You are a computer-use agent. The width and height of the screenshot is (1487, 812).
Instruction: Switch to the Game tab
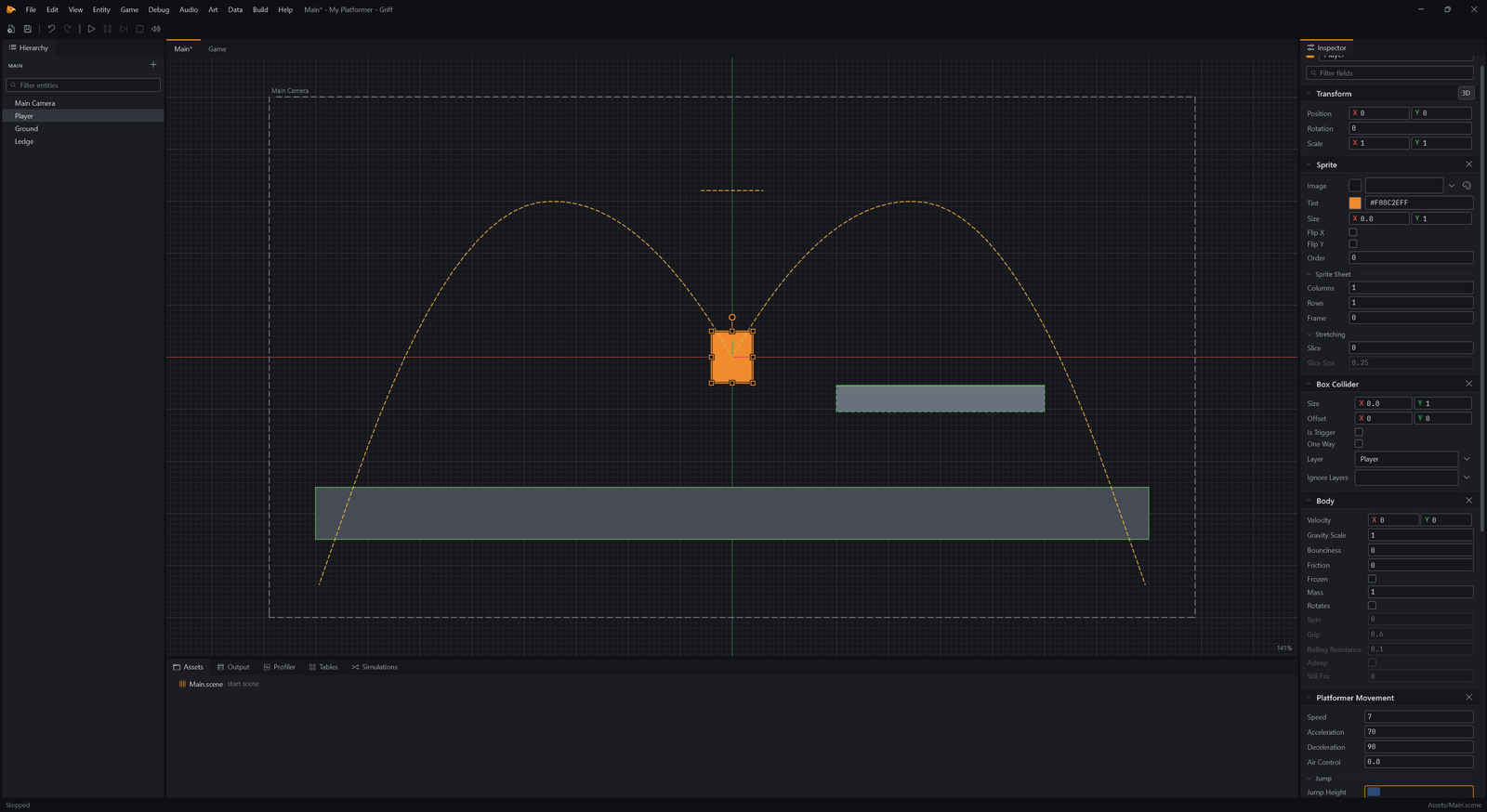[x=217, y=49]
